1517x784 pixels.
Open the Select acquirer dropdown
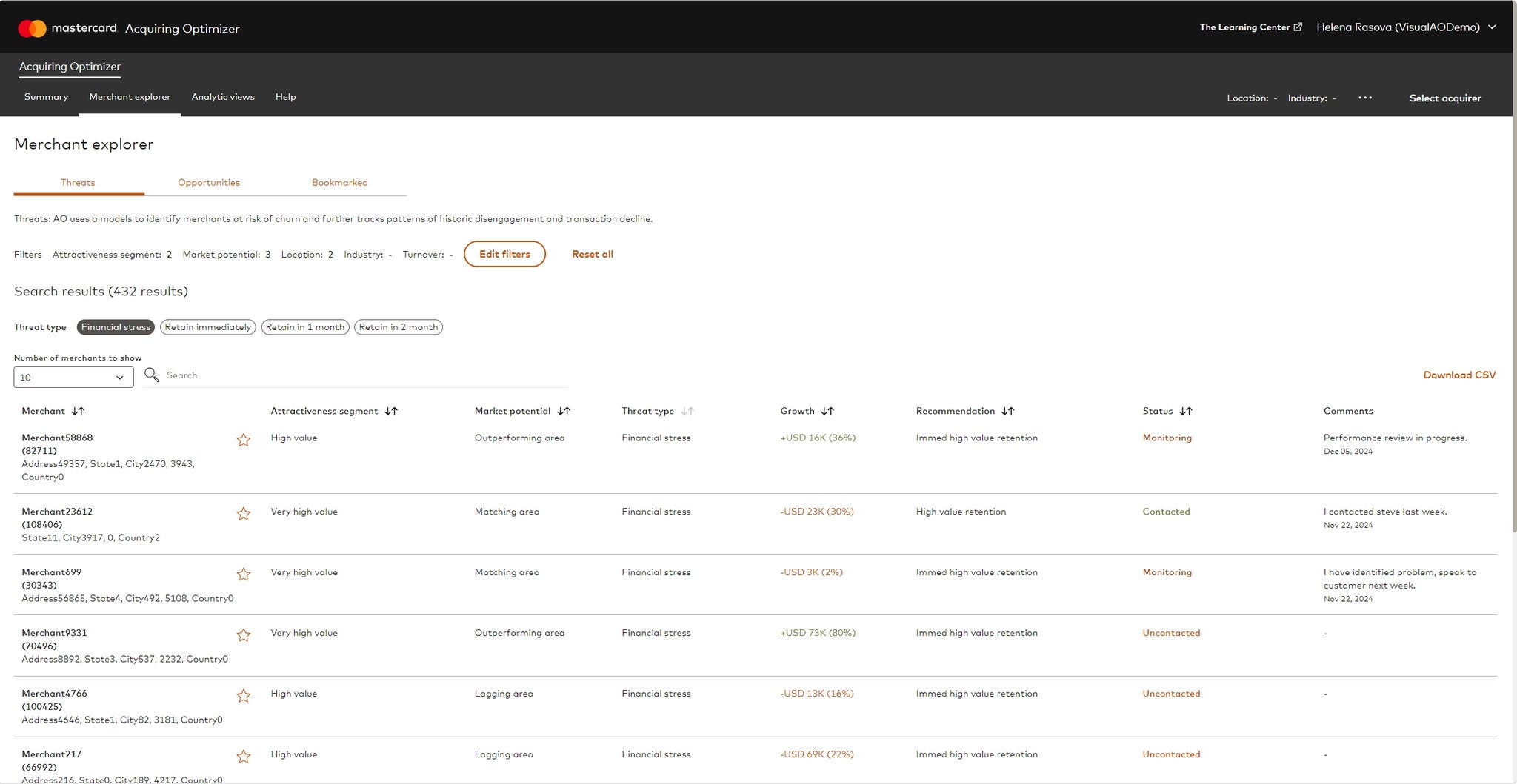(x=1444, y=98)
